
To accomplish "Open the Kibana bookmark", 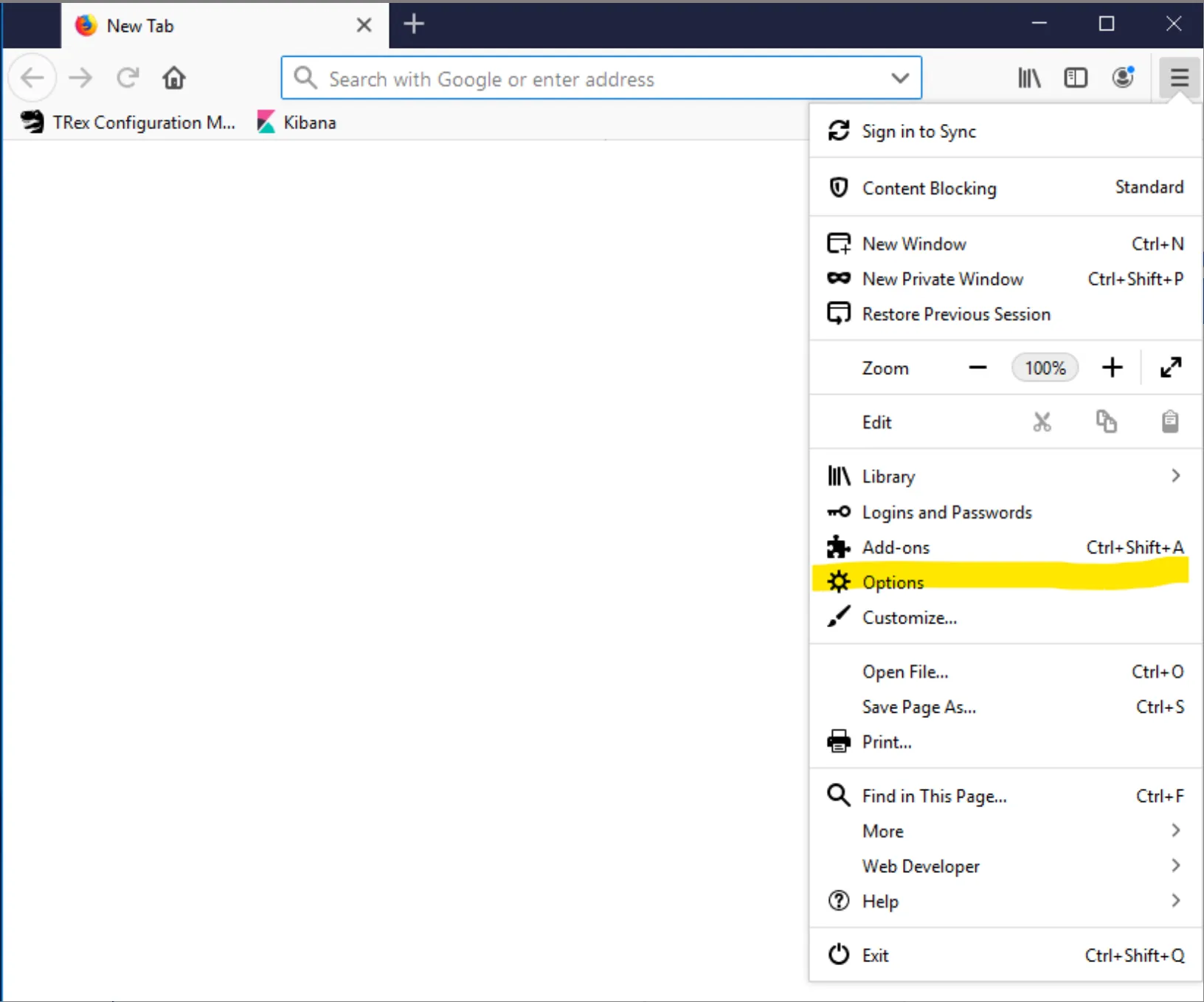I will click(296, 122).
